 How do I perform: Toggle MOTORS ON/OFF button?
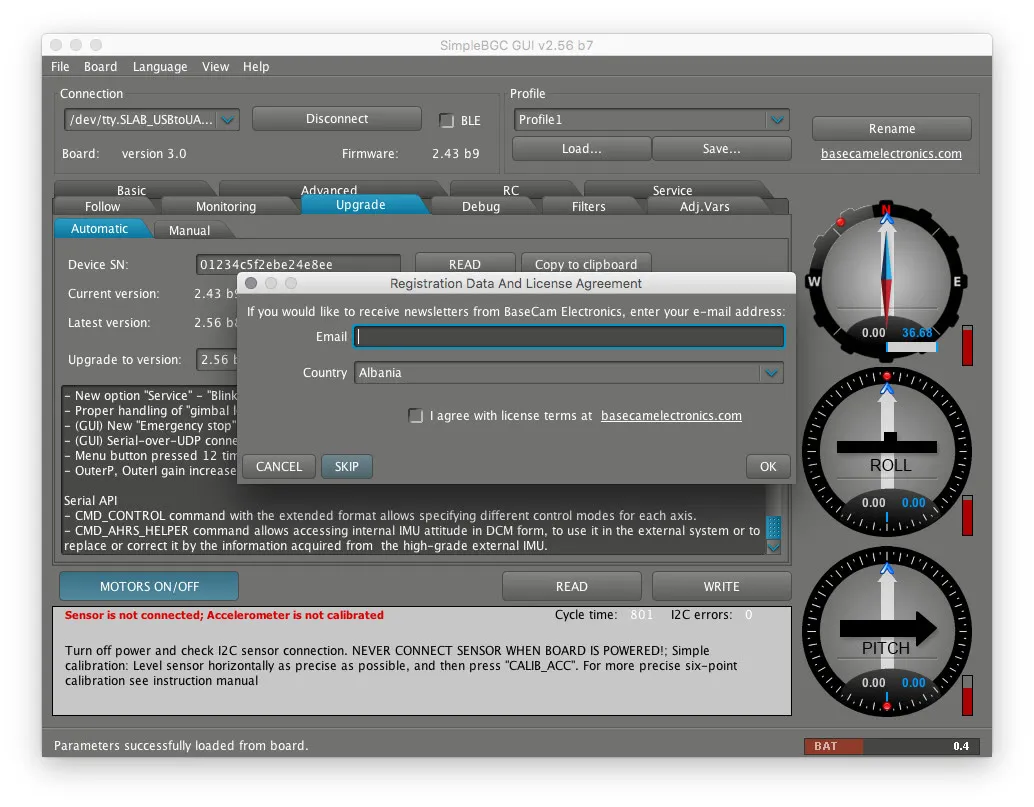pyautogui.click(x=149, y=586)
